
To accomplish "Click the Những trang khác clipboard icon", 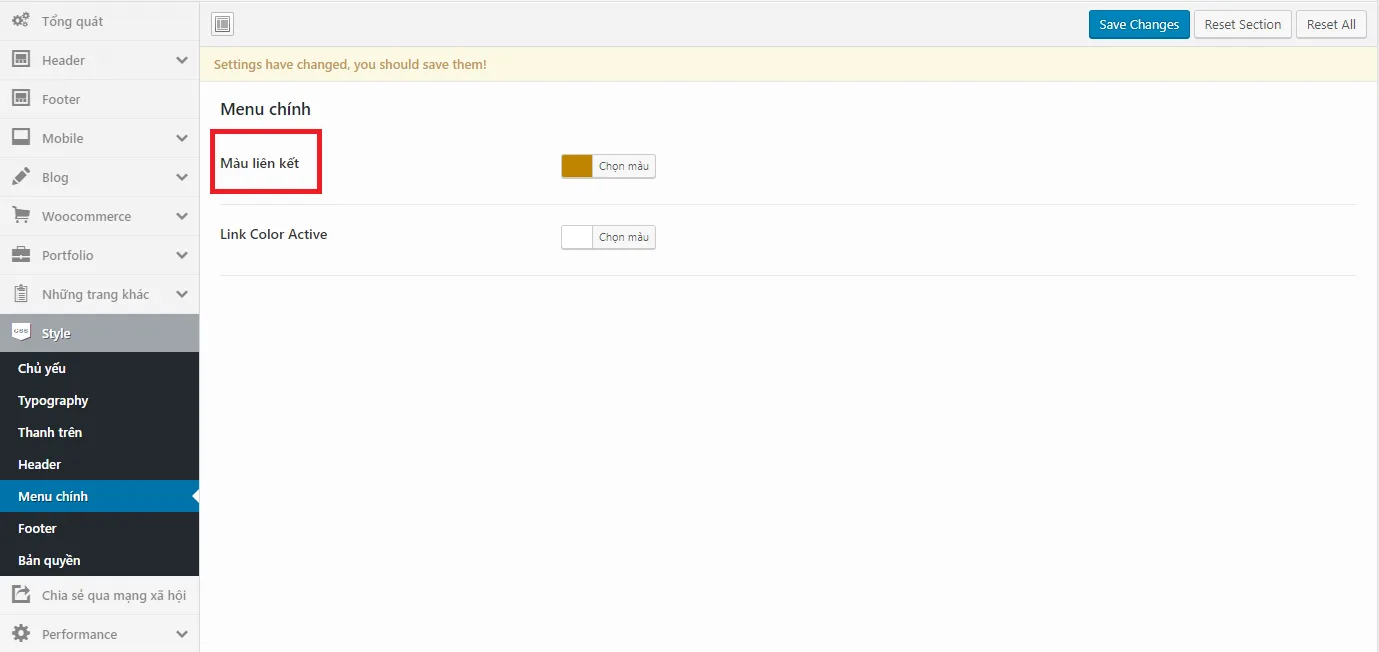I will (x=20, y=294).
